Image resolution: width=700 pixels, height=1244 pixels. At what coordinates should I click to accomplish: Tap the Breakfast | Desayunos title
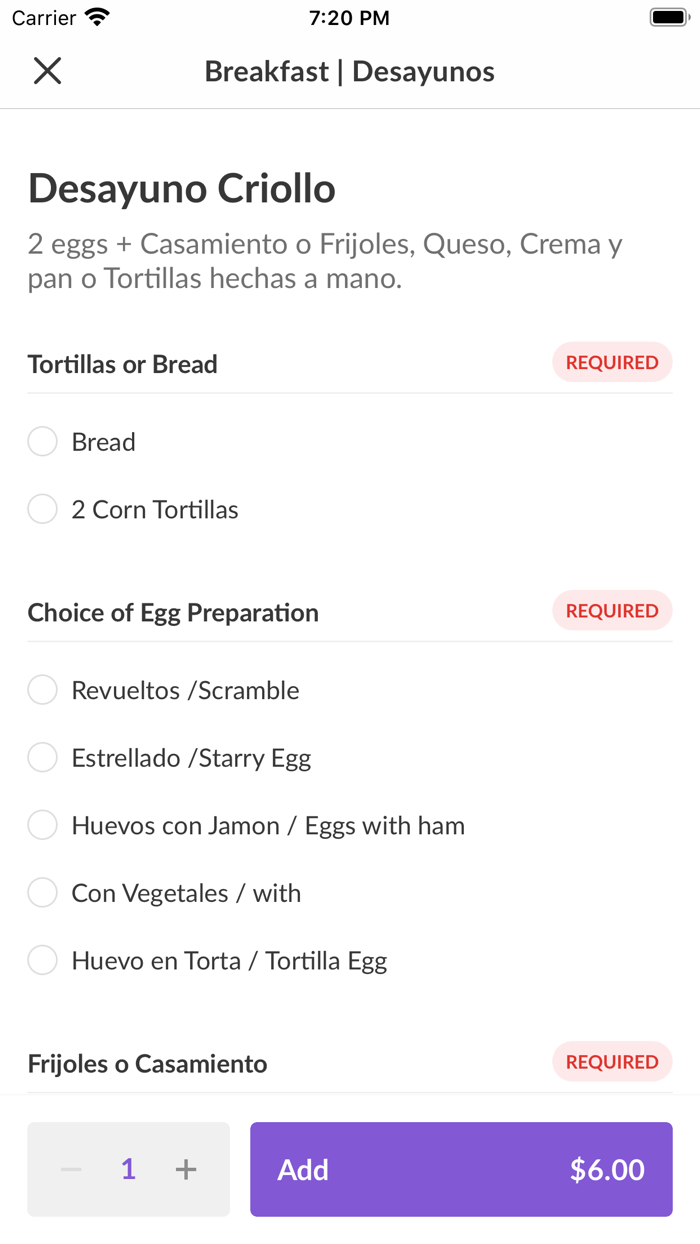coord(350,72)
